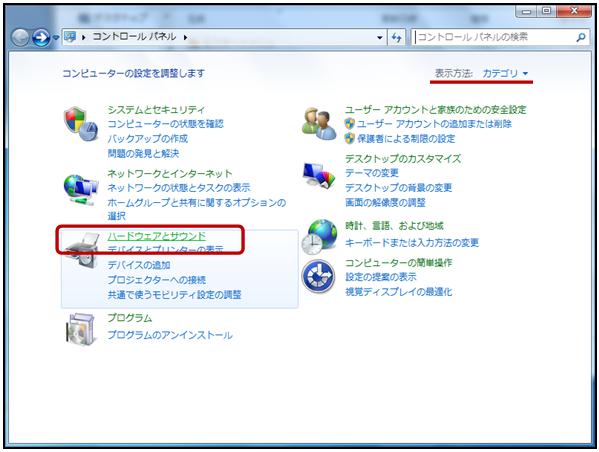Open キーボードまたは入力方法の変更 link
The height and width of the screenshot is (452, 599).
[412, 243]
